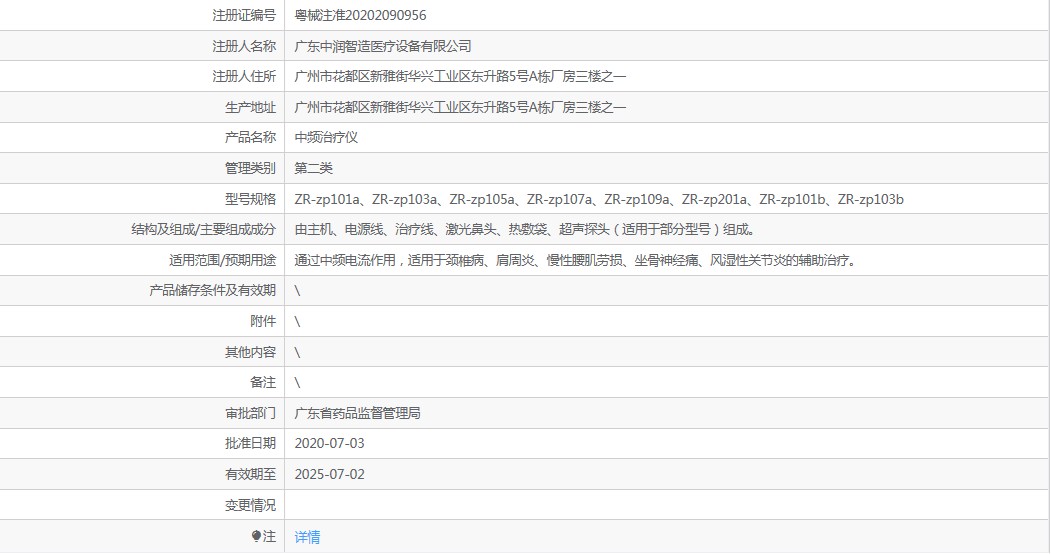This screenshot has width=1051, height=555.
Task: Click the 注册证编号 label
Action: coord(244,15)
